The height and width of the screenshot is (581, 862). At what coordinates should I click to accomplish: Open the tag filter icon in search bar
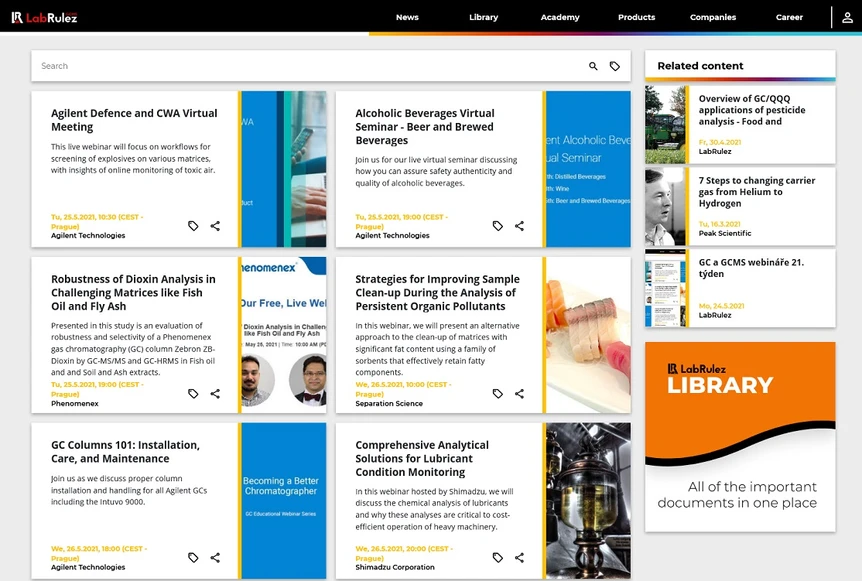(x=615, y=66)
